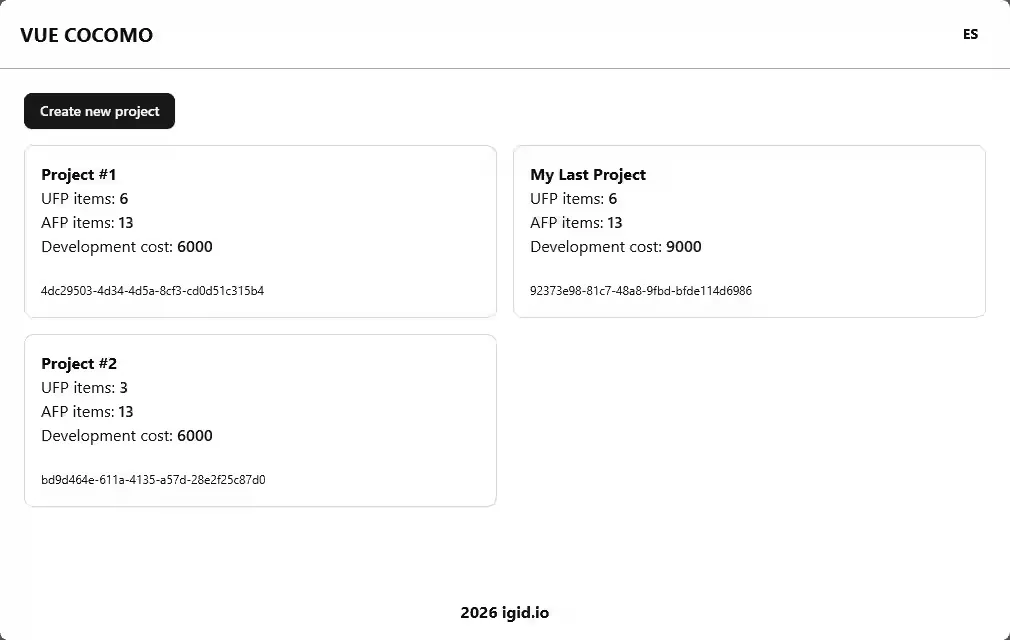Select the ID starting with 4dc29503

[152, 291]
